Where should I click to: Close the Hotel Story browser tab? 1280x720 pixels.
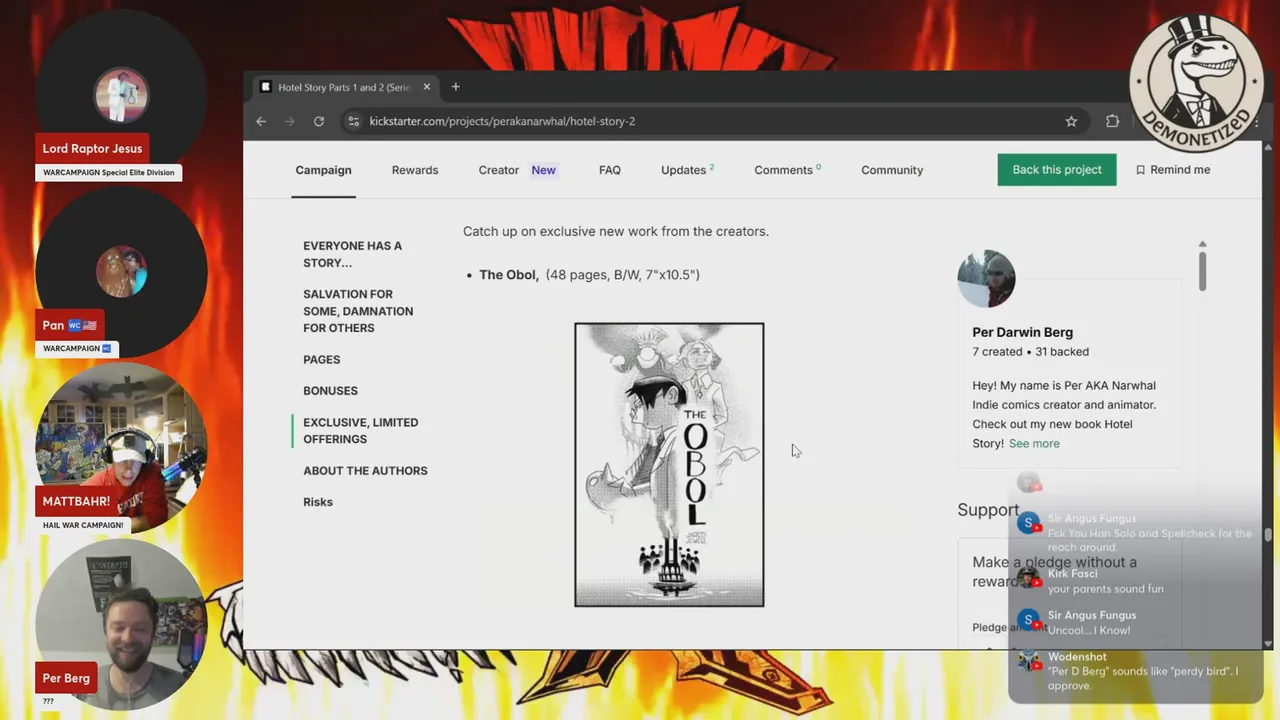click(426, 87)
